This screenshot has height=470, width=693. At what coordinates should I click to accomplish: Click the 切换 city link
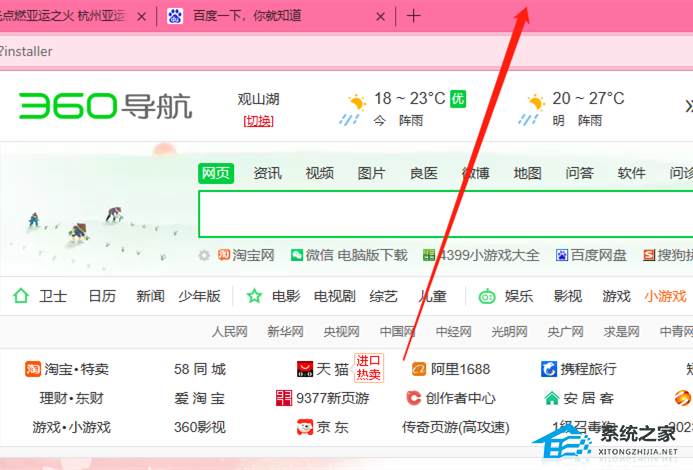click(259, 121)
